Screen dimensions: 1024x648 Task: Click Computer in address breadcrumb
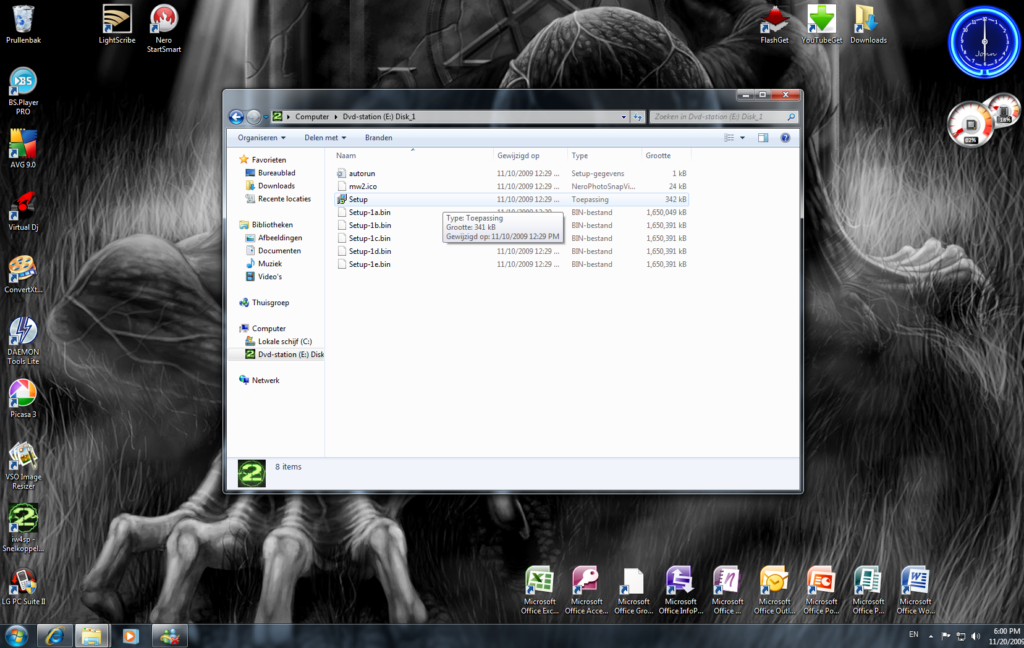(x=312, y=117)
